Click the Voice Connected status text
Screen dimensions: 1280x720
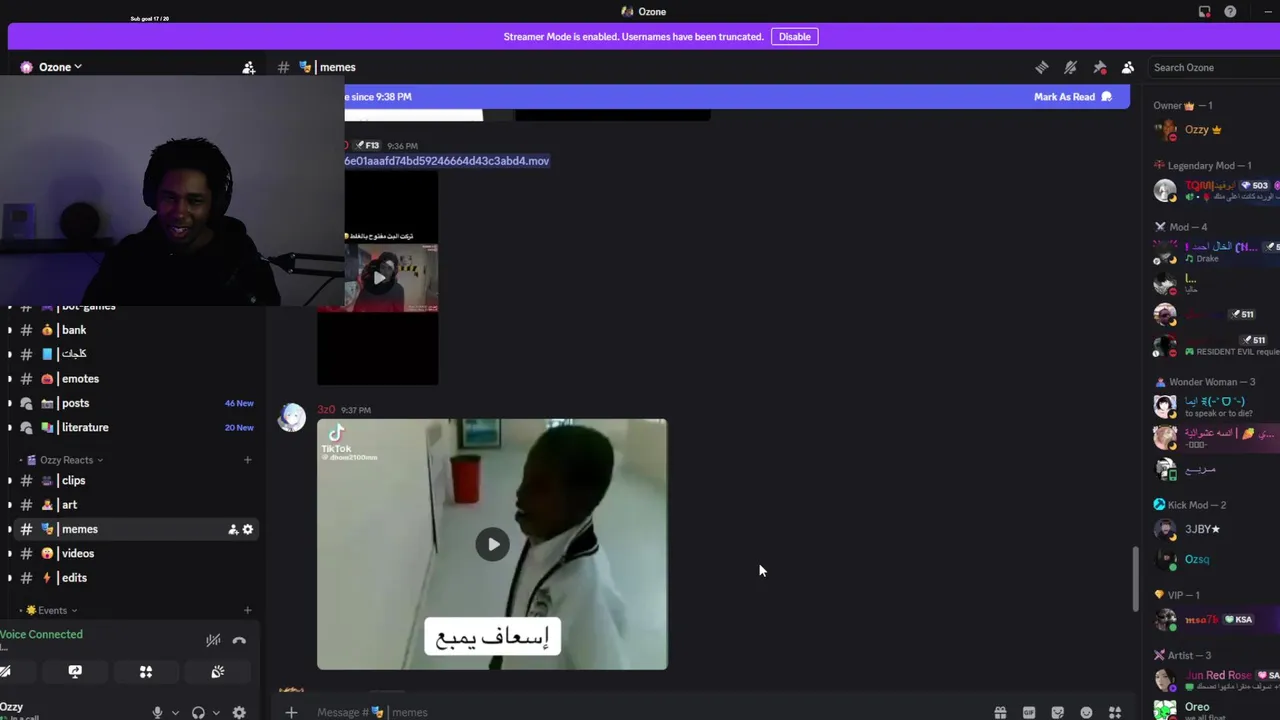point(41,634)
